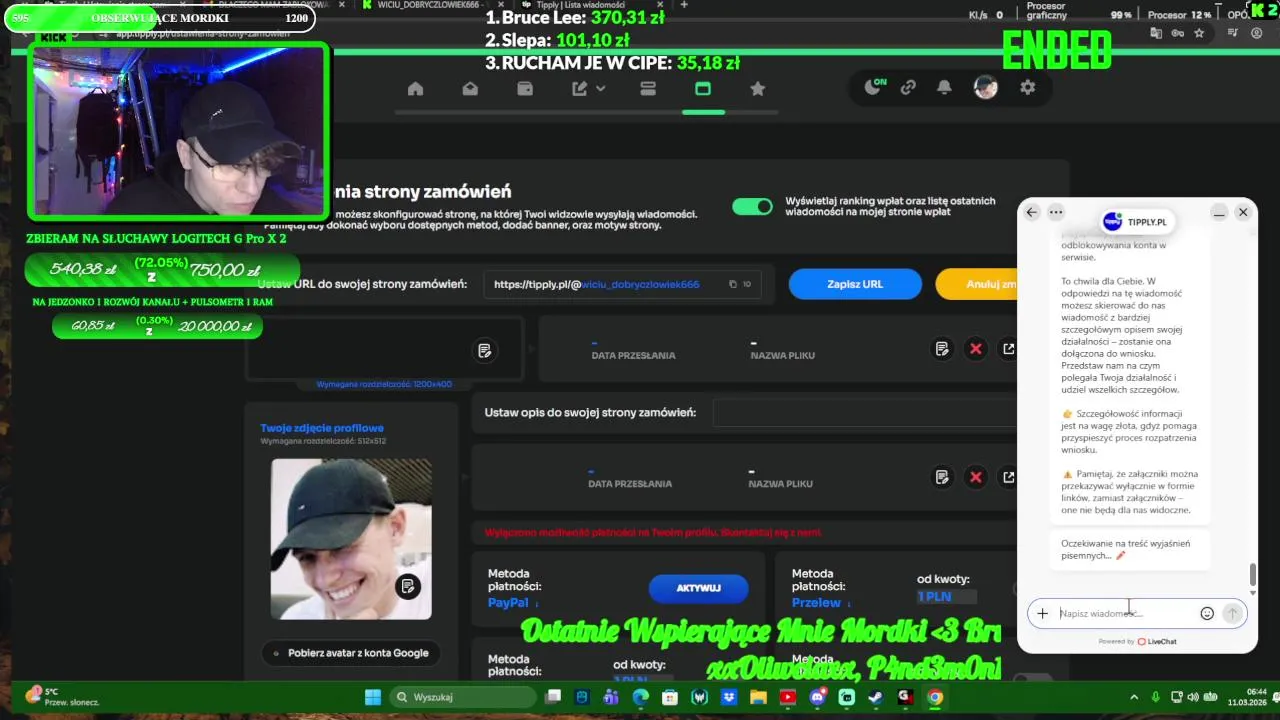The image size is (1280, 720).
Task: Open notifications bell in Tipply header
Action: point(944,88)
